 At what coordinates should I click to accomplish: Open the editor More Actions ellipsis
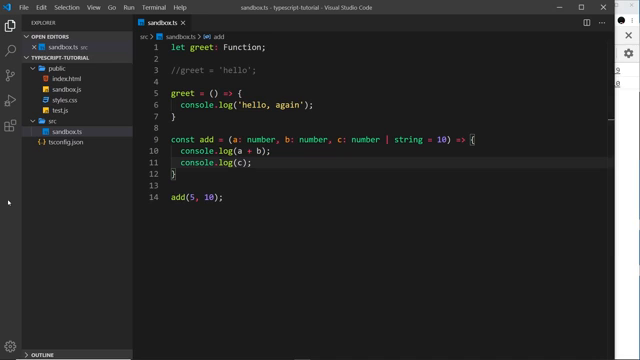[602, 23]
